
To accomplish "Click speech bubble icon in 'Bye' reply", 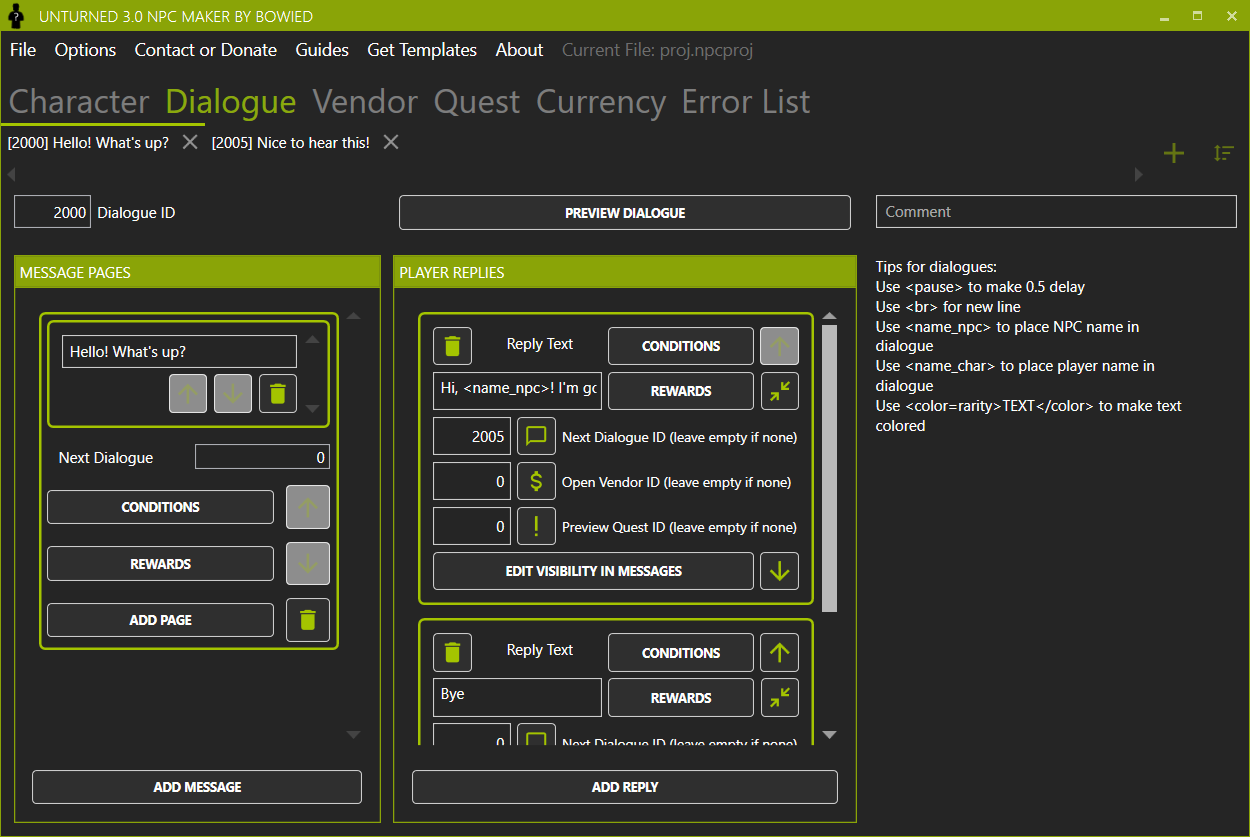I will (536, 737).
